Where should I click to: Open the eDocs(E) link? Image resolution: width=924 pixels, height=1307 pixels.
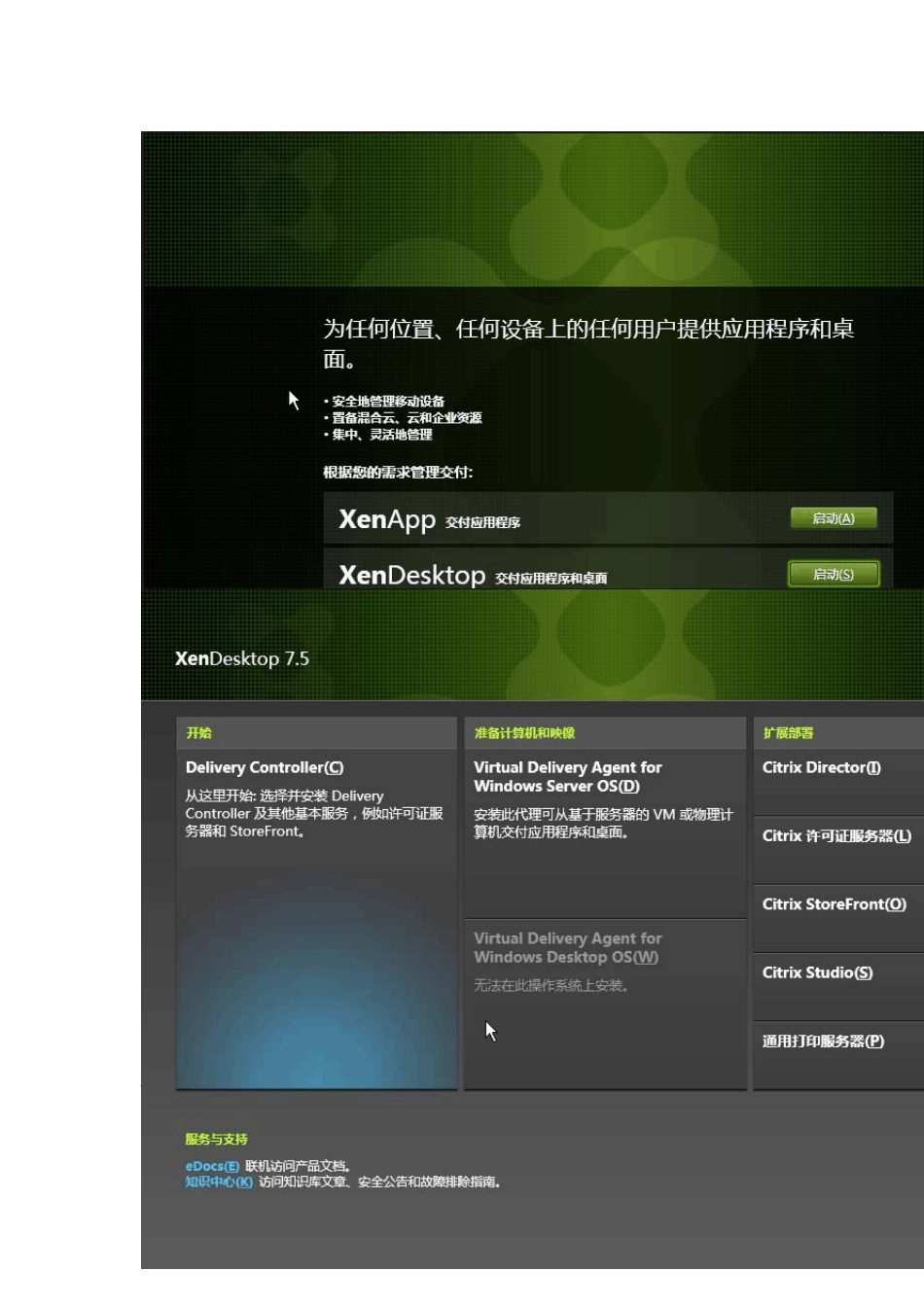(212, 1166)
